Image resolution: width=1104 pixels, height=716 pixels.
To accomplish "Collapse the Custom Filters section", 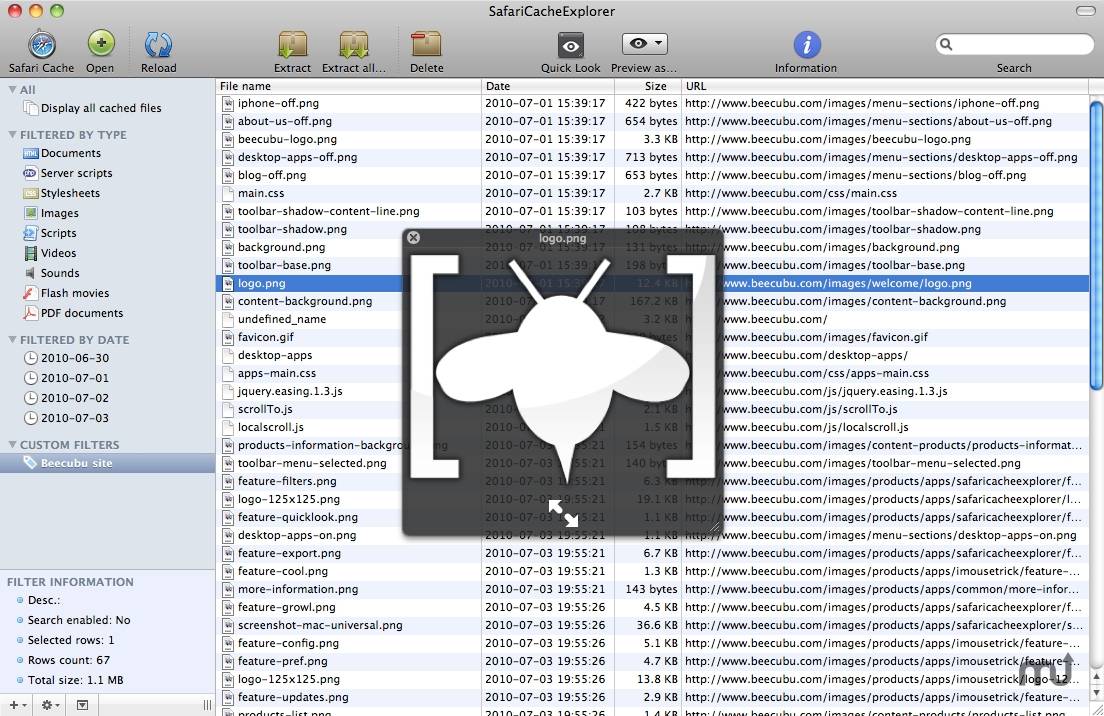I will [x=12, y=444].
